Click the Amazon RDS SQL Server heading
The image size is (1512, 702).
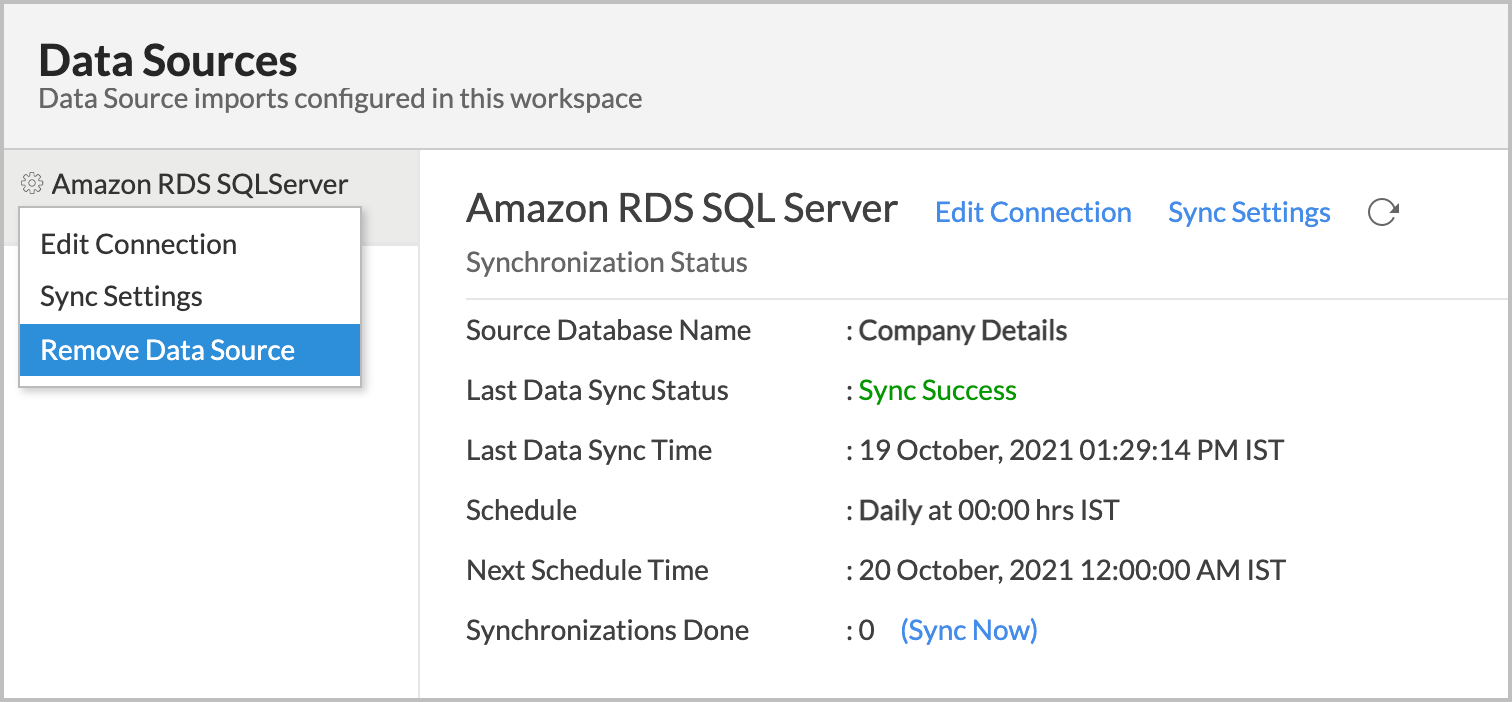point(682,208)
